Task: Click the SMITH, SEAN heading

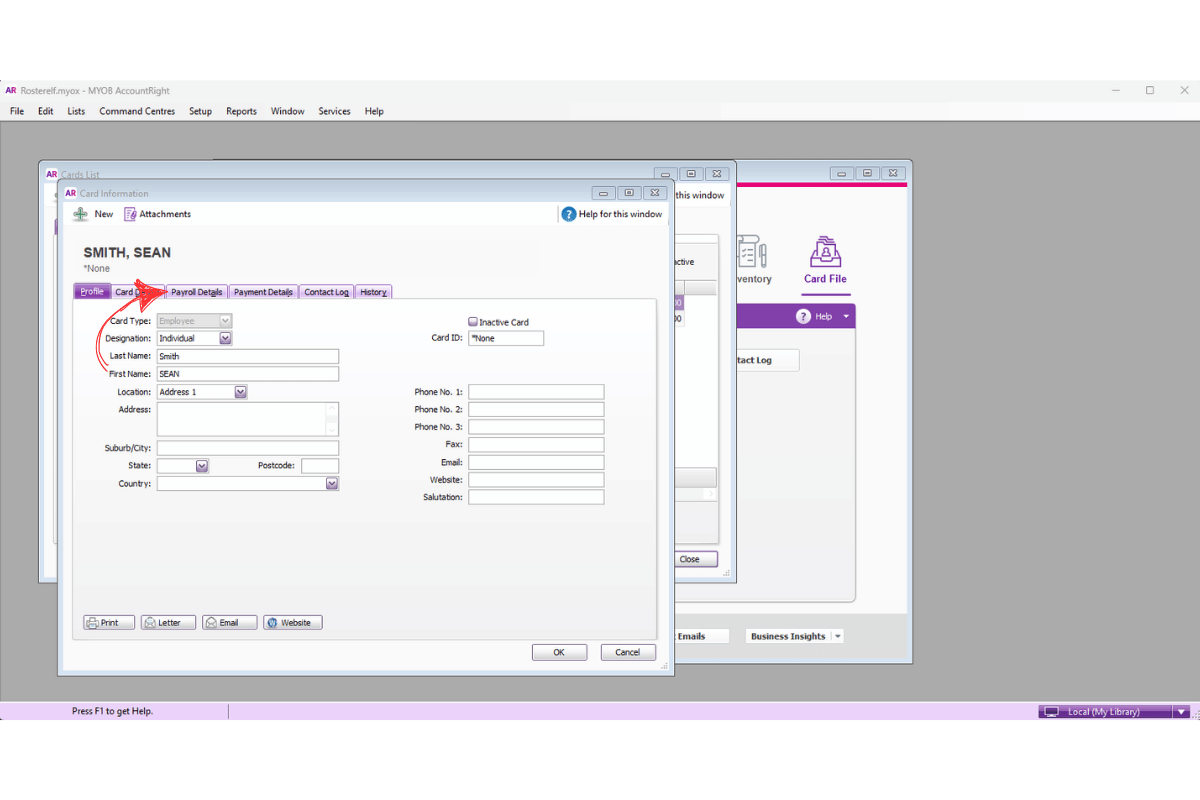Action: 127,253
